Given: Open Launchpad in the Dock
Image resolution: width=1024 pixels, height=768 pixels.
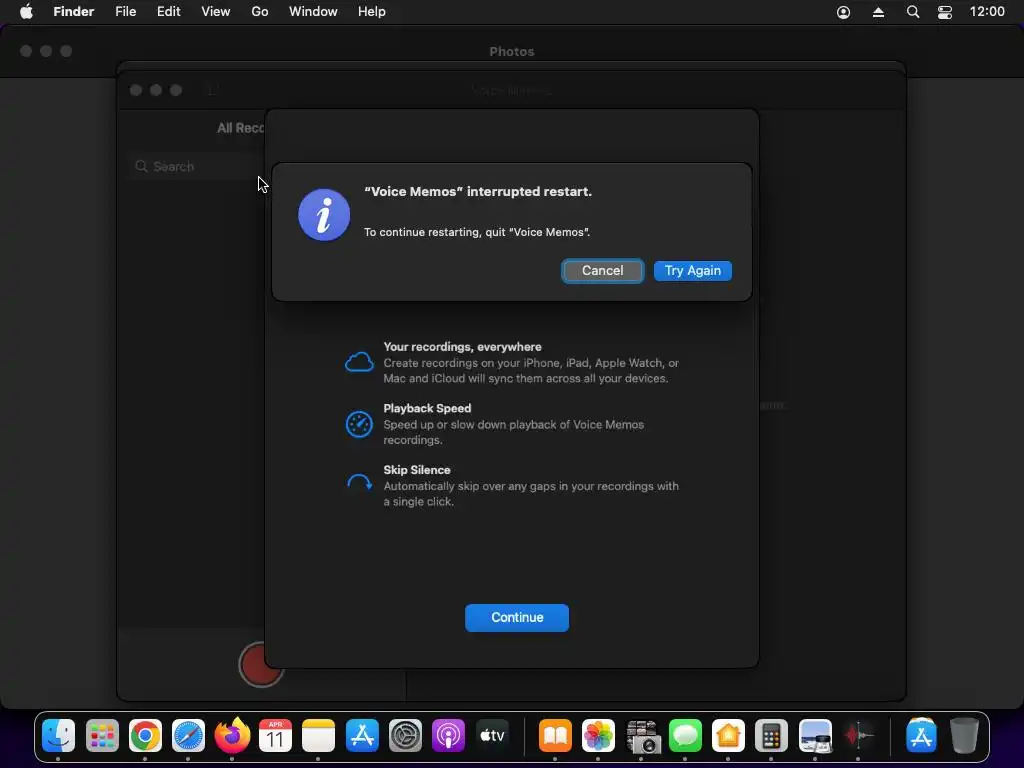Looking at the screenshot, I should tap(102, 736).
